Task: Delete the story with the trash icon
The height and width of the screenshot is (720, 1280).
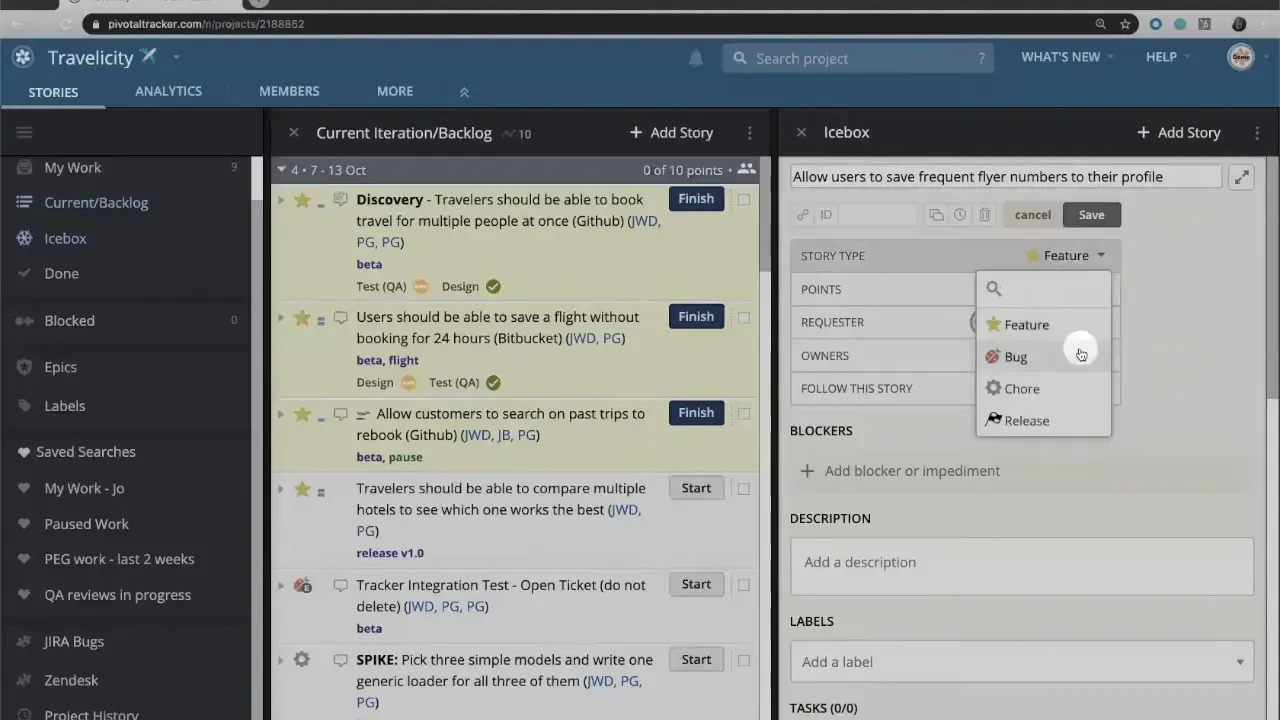Action: [x=984, y=214]
